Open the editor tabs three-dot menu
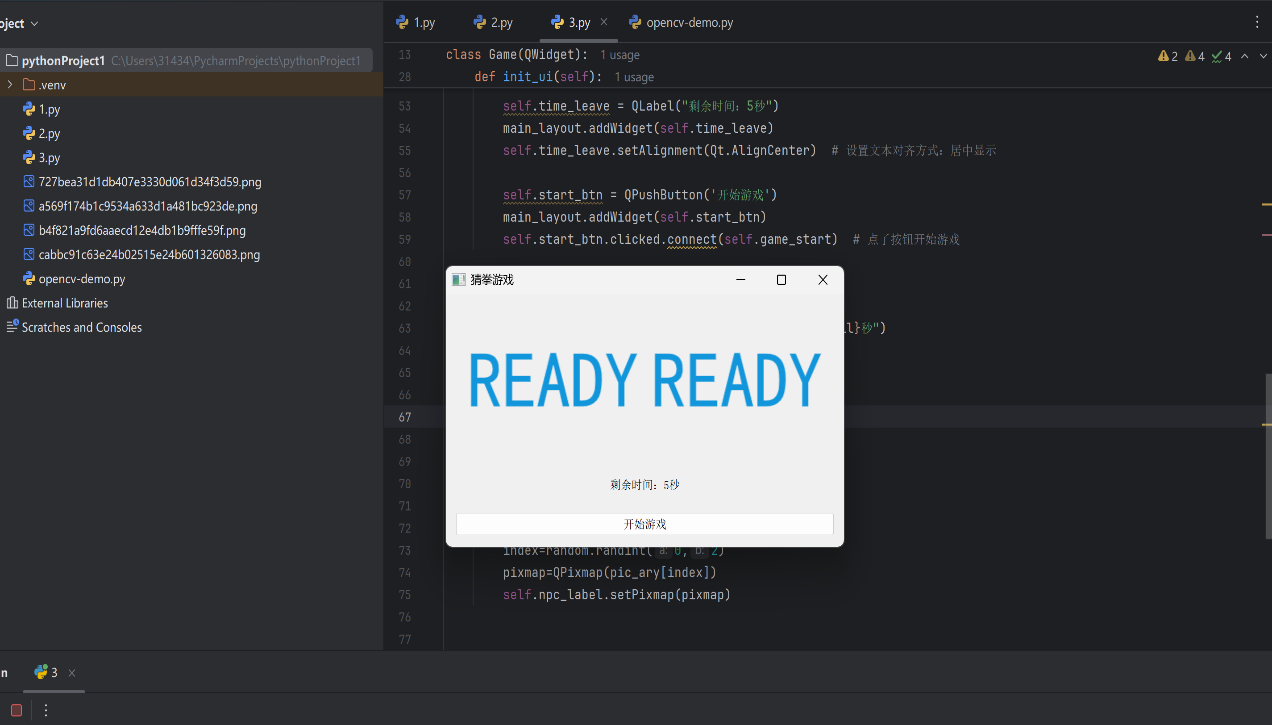 [x=1257, y=22]
